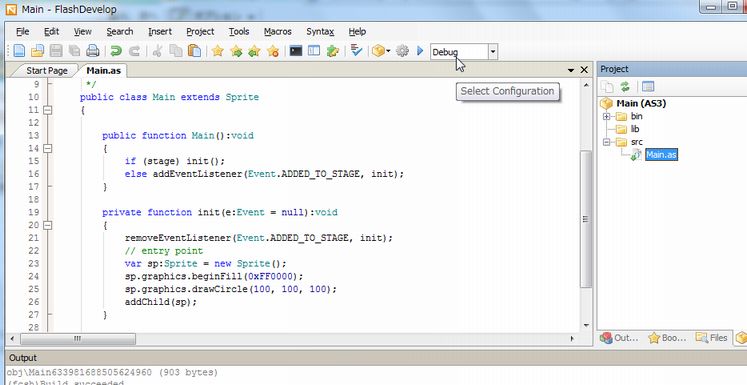Click the Paste clipboard icon
Viewport: 747px width, 385px height.
tap(194, 51)
